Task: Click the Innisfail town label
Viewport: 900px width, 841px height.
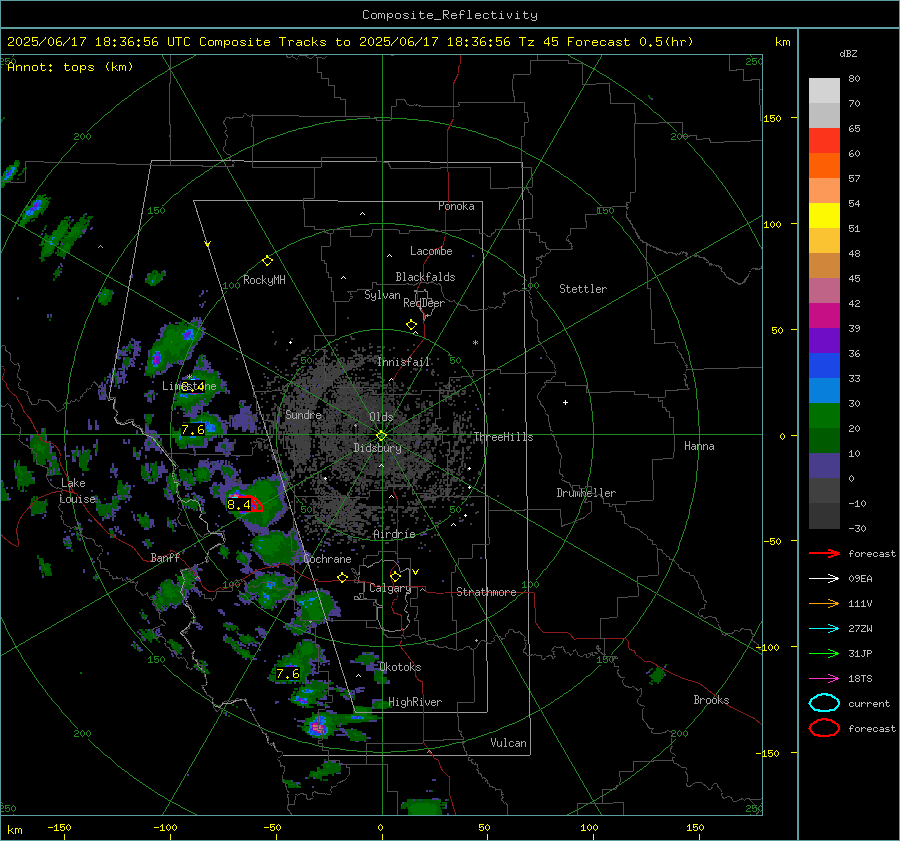Action: pyautogui.click(x=404, y=362)
